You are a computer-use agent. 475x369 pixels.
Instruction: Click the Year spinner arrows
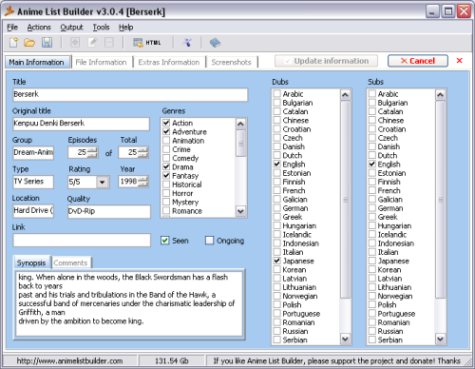[143, 181]
